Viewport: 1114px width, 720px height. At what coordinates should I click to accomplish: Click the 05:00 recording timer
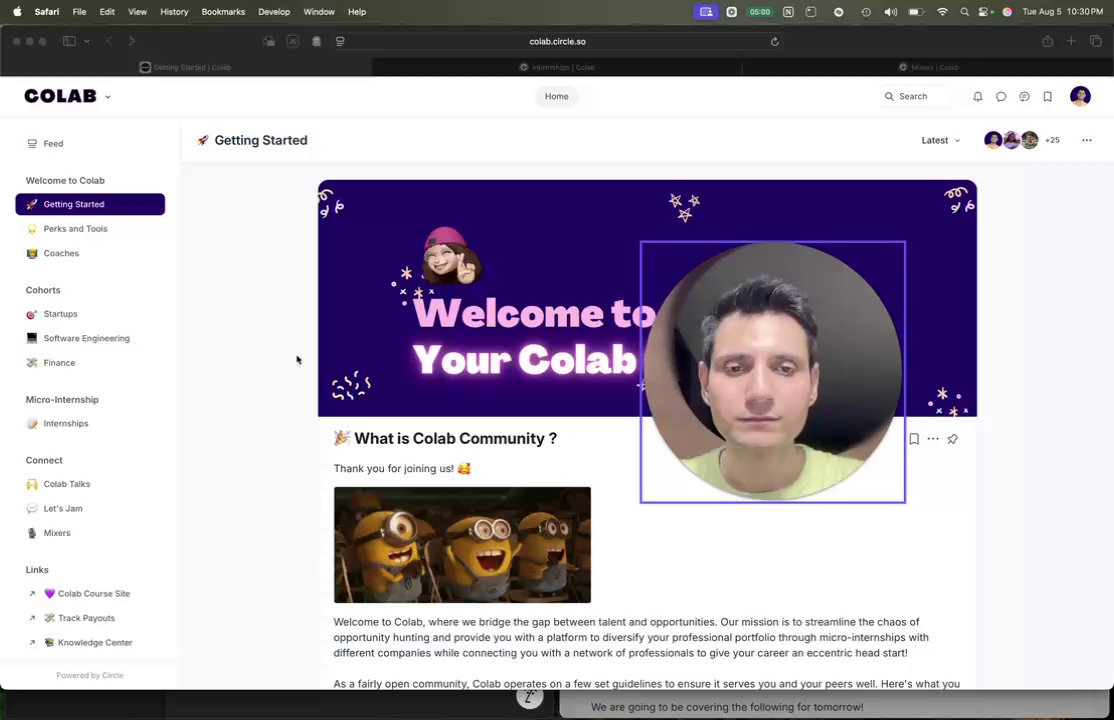[x=759, y=12]
